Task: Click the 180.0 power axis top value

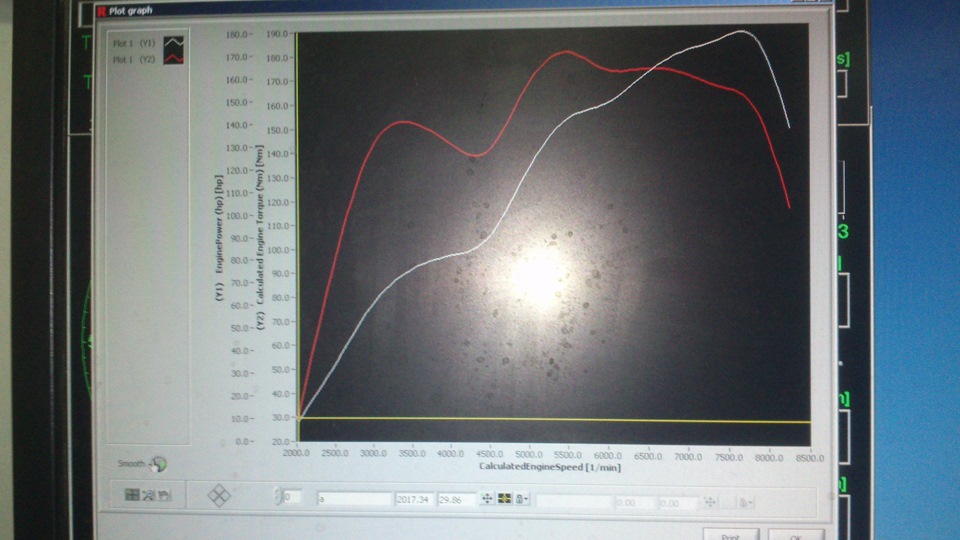Action: [236, 34]
